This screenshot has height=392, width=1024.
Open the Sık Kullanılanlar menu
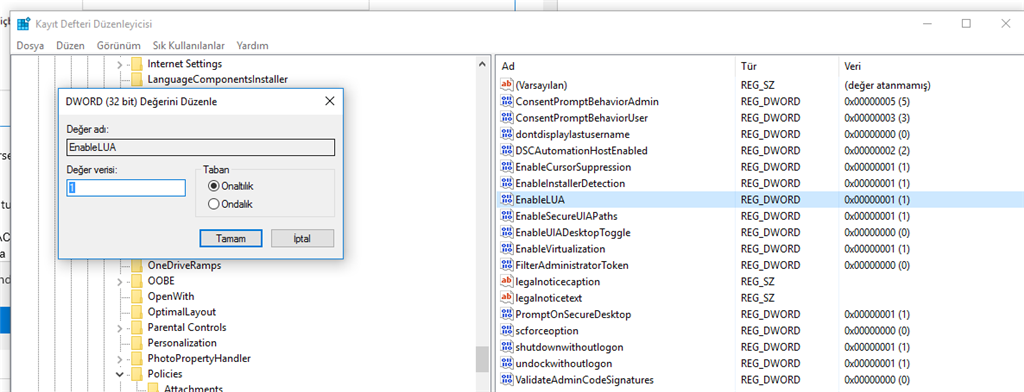coord(189,46)
